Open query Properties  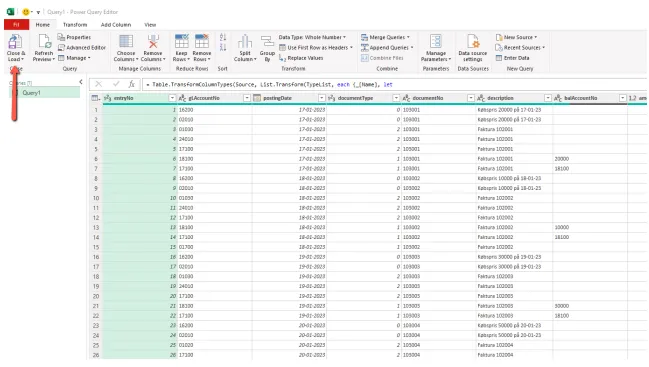[74, 37]
